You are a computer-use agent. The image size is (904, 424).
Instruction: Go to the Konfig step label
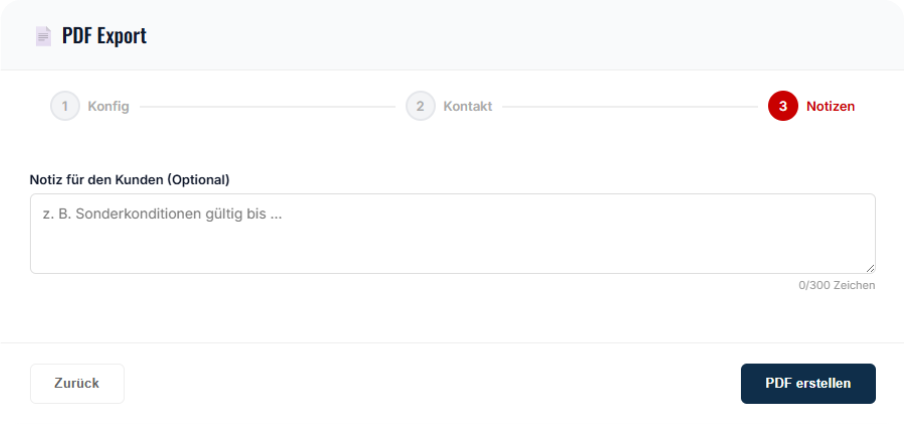click(x=108, y=106)
